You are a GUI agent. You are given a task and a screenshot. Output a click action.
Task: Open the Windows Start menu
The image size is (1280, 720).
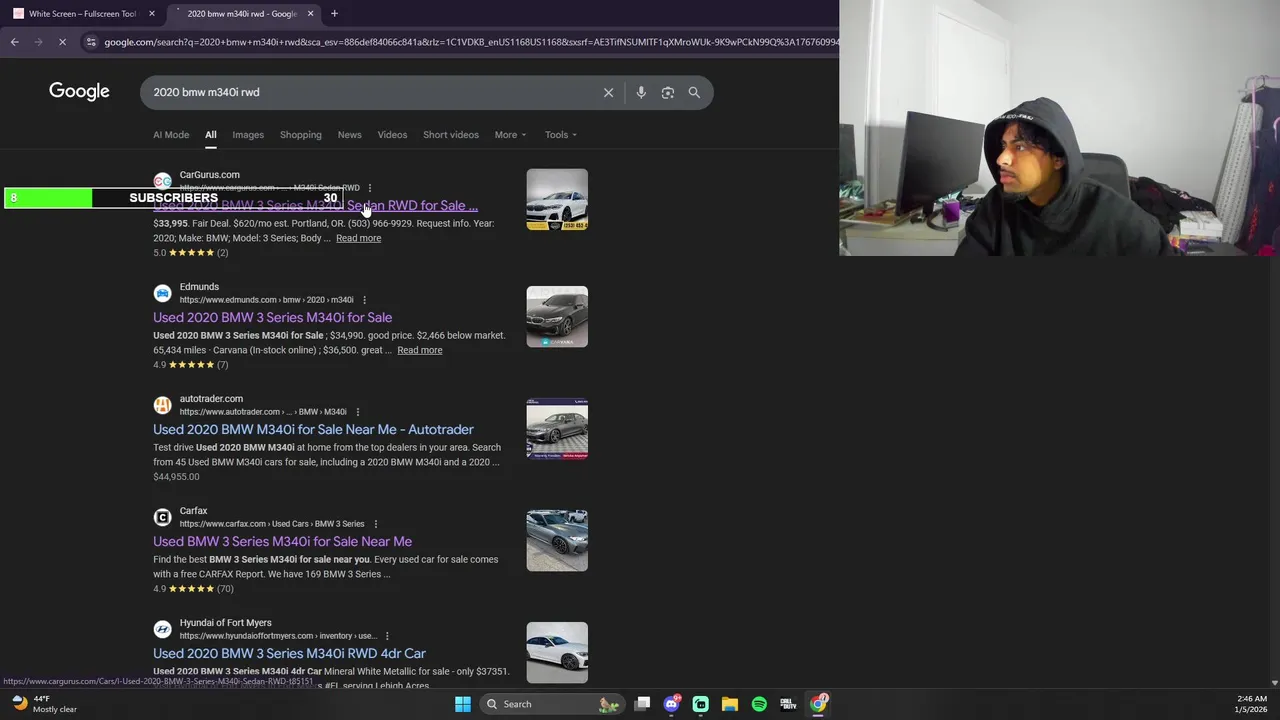click(x=462, y=704)
